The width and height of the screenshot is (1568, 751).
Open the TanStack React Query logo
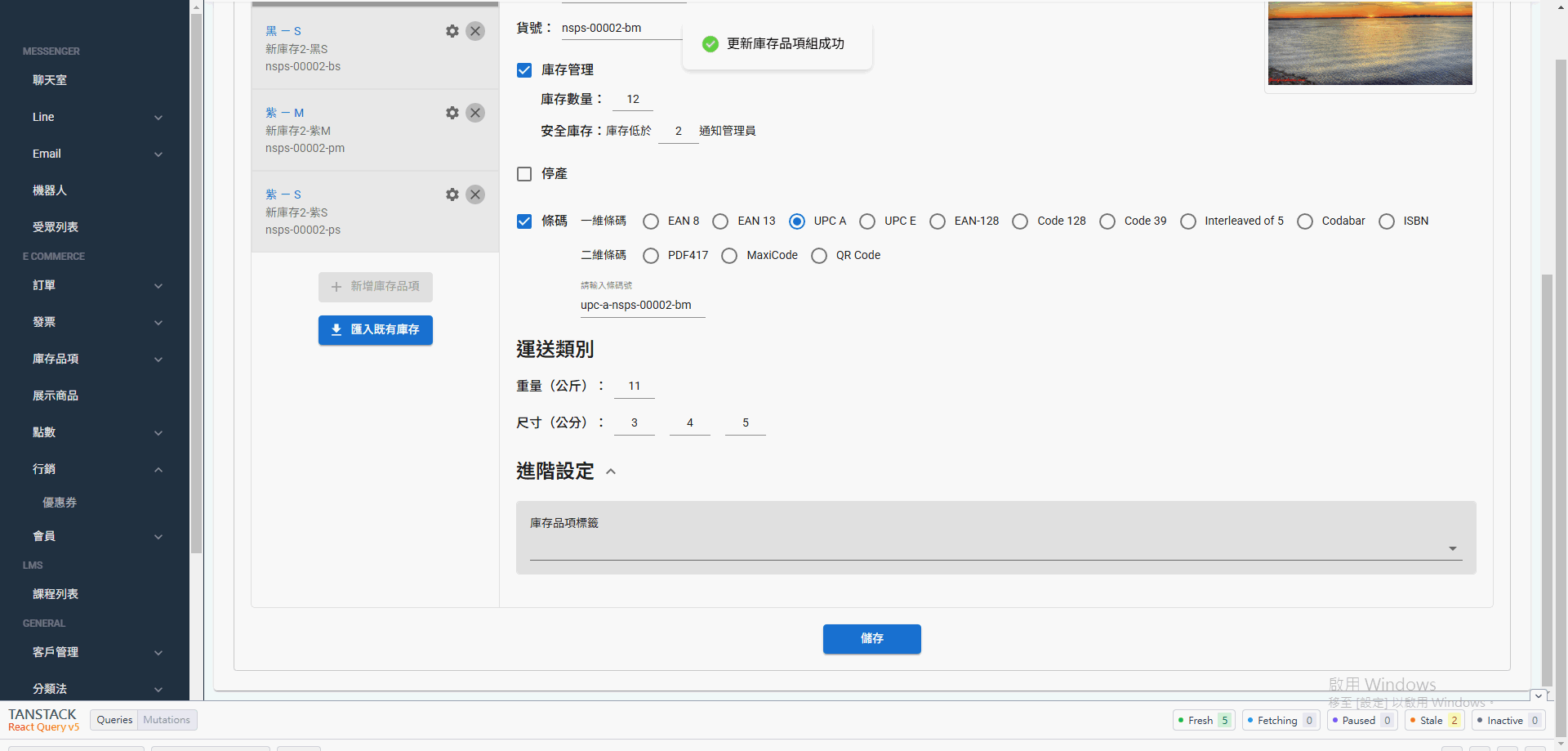coord(43,720)
